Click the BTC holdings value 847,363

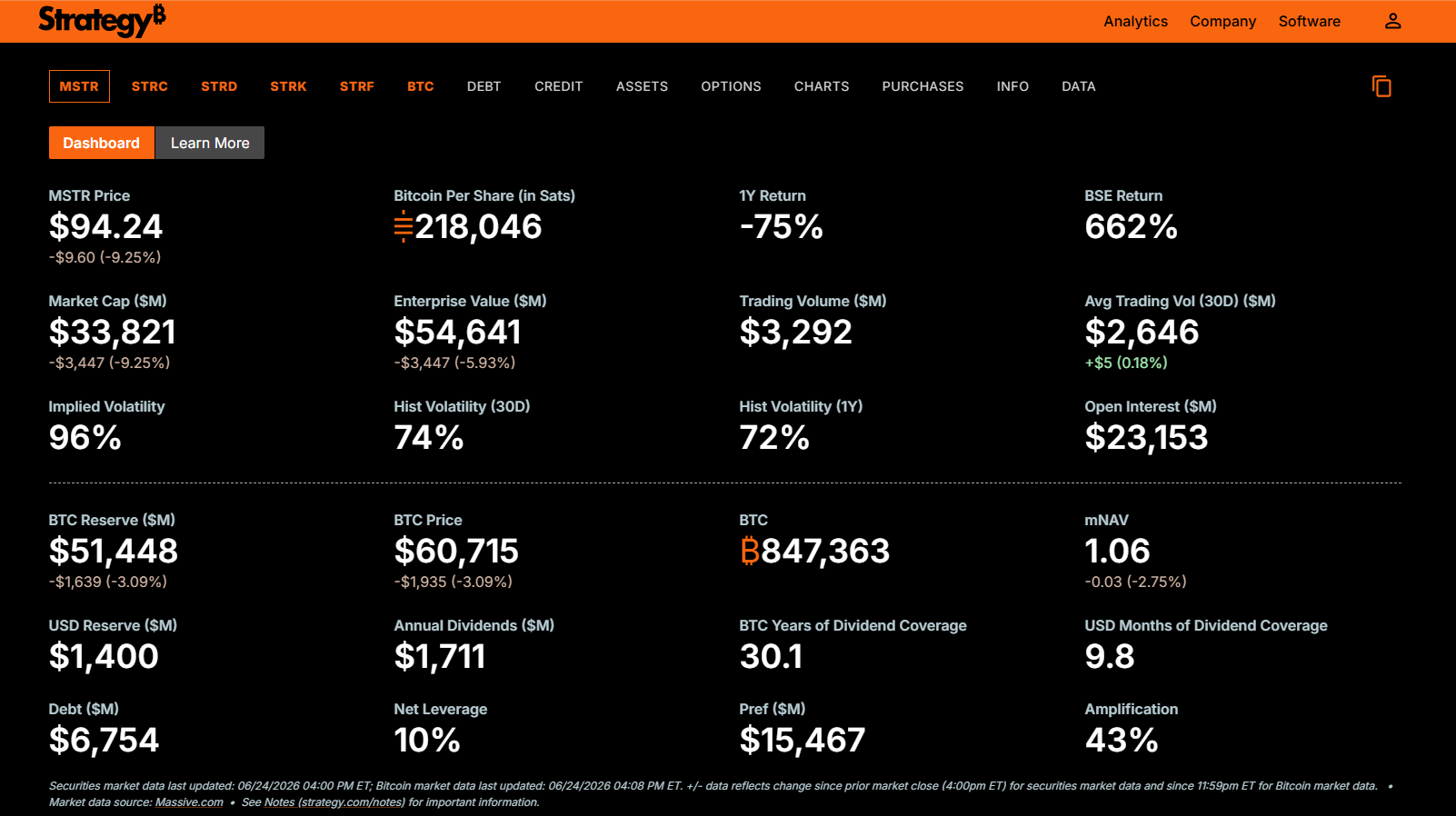825,551
